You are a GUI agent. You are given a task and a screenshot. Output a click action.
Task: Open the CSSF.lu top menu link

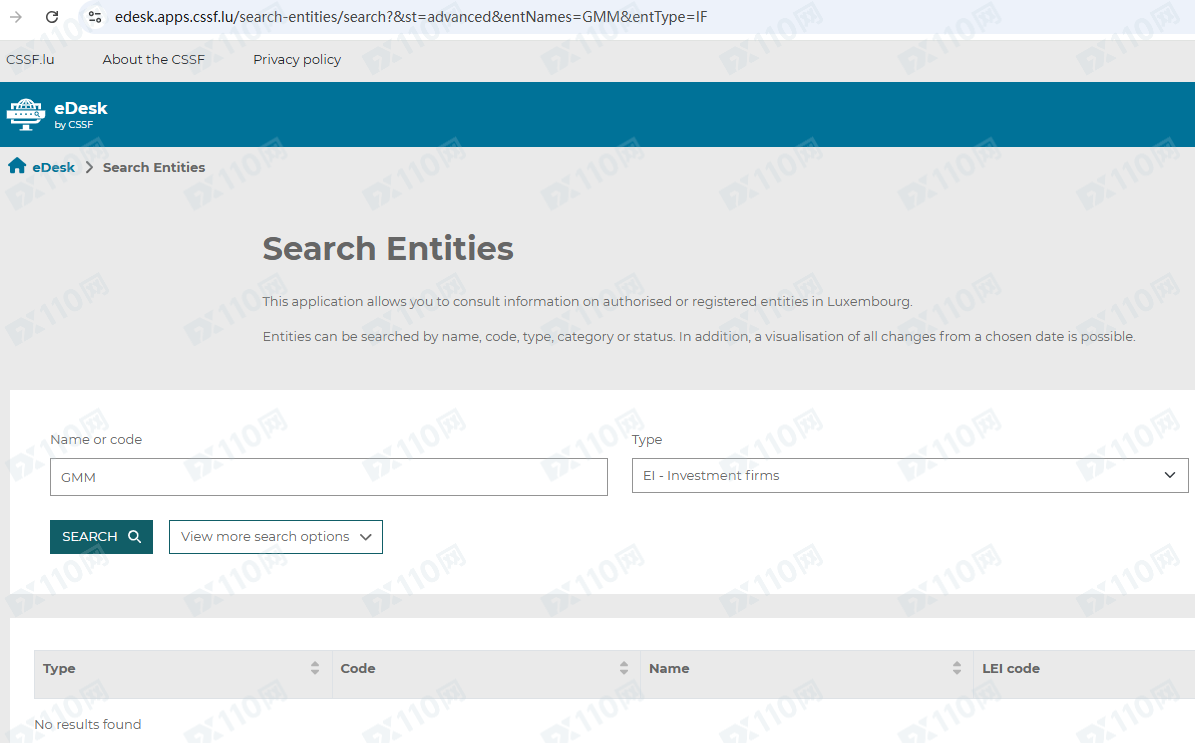coord(30,60)
